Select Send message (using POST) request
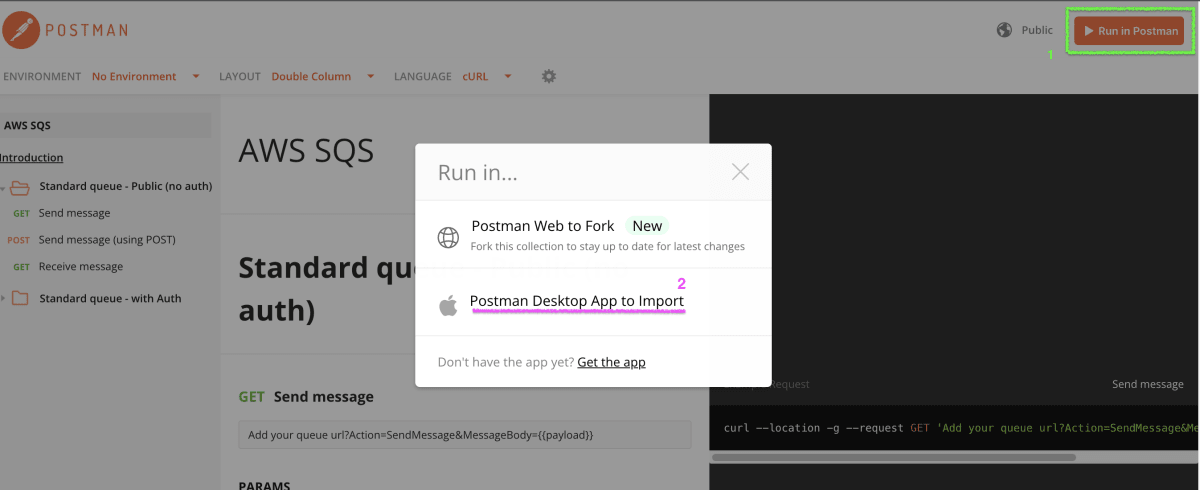Image resolution: width=1200 pixels, height=490 pixels. coord(107,240)
